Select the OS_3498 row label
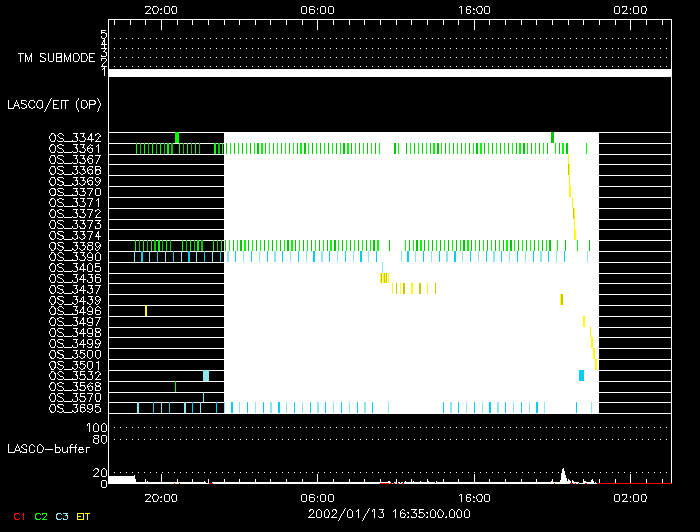 75,332
